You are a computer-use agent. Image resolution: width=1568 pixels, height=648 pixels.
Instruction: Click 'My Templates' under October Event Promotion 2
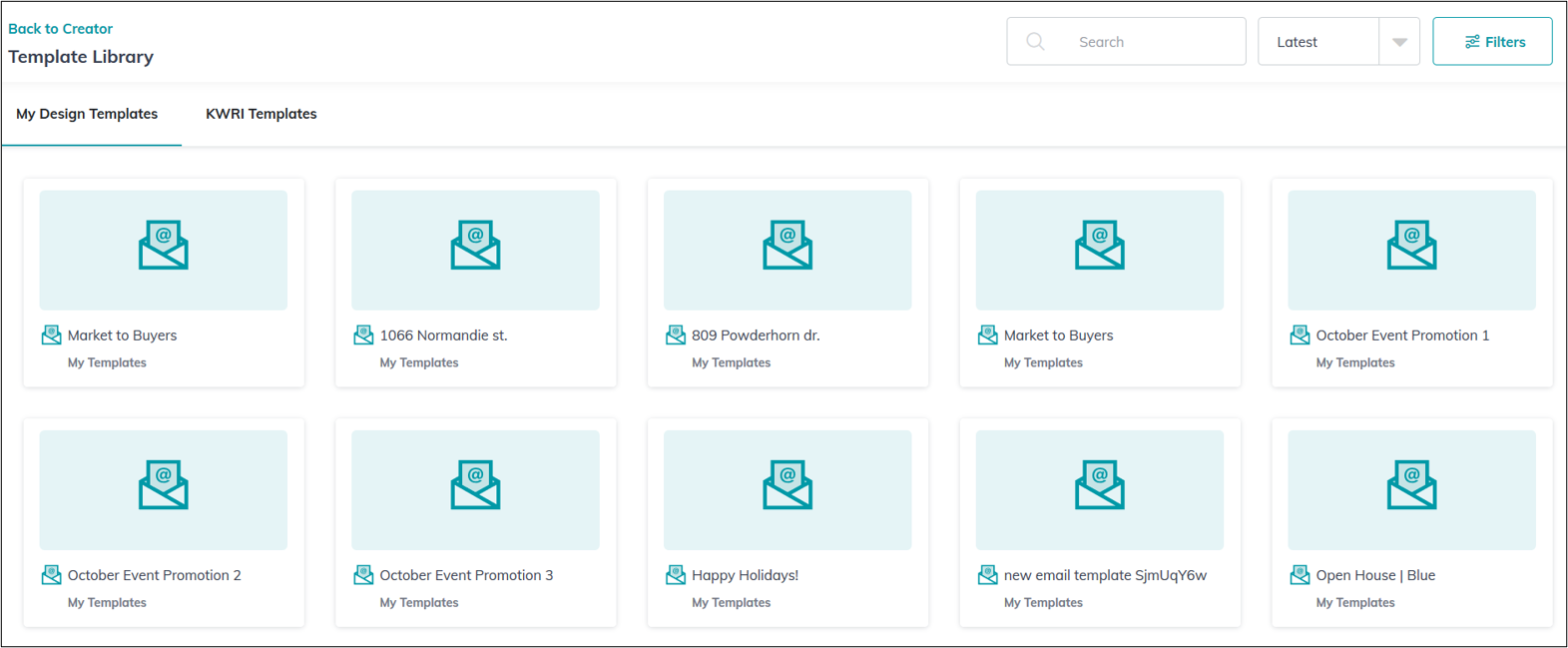tap(107, 603)
